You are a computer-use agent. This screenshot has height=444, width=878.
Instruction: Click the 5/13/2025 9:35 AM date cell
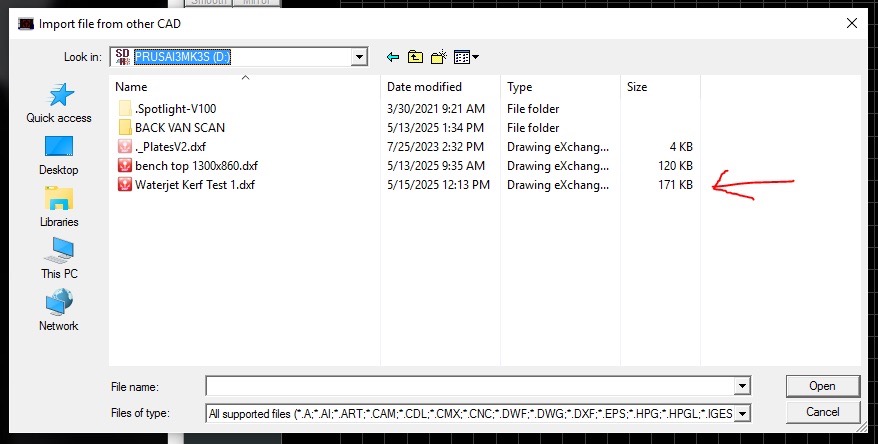point(436,166)
